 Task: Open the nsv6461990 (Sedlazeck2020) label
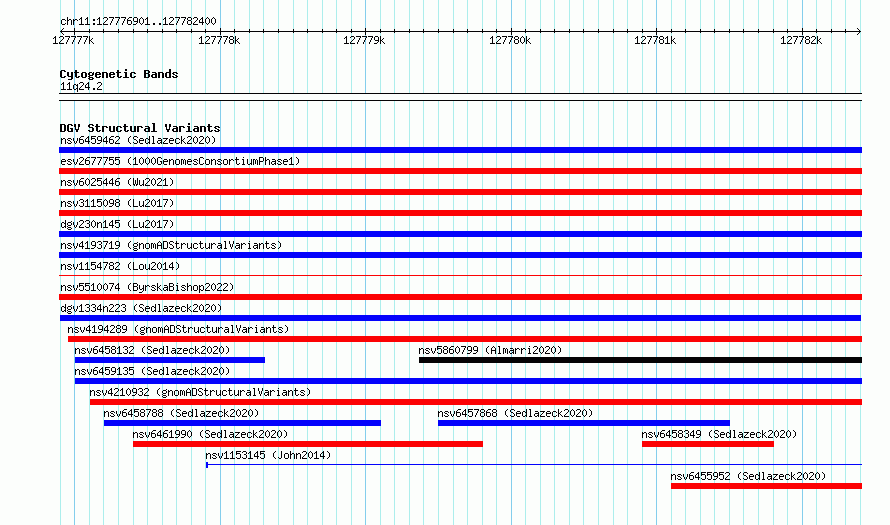[210, 434]
